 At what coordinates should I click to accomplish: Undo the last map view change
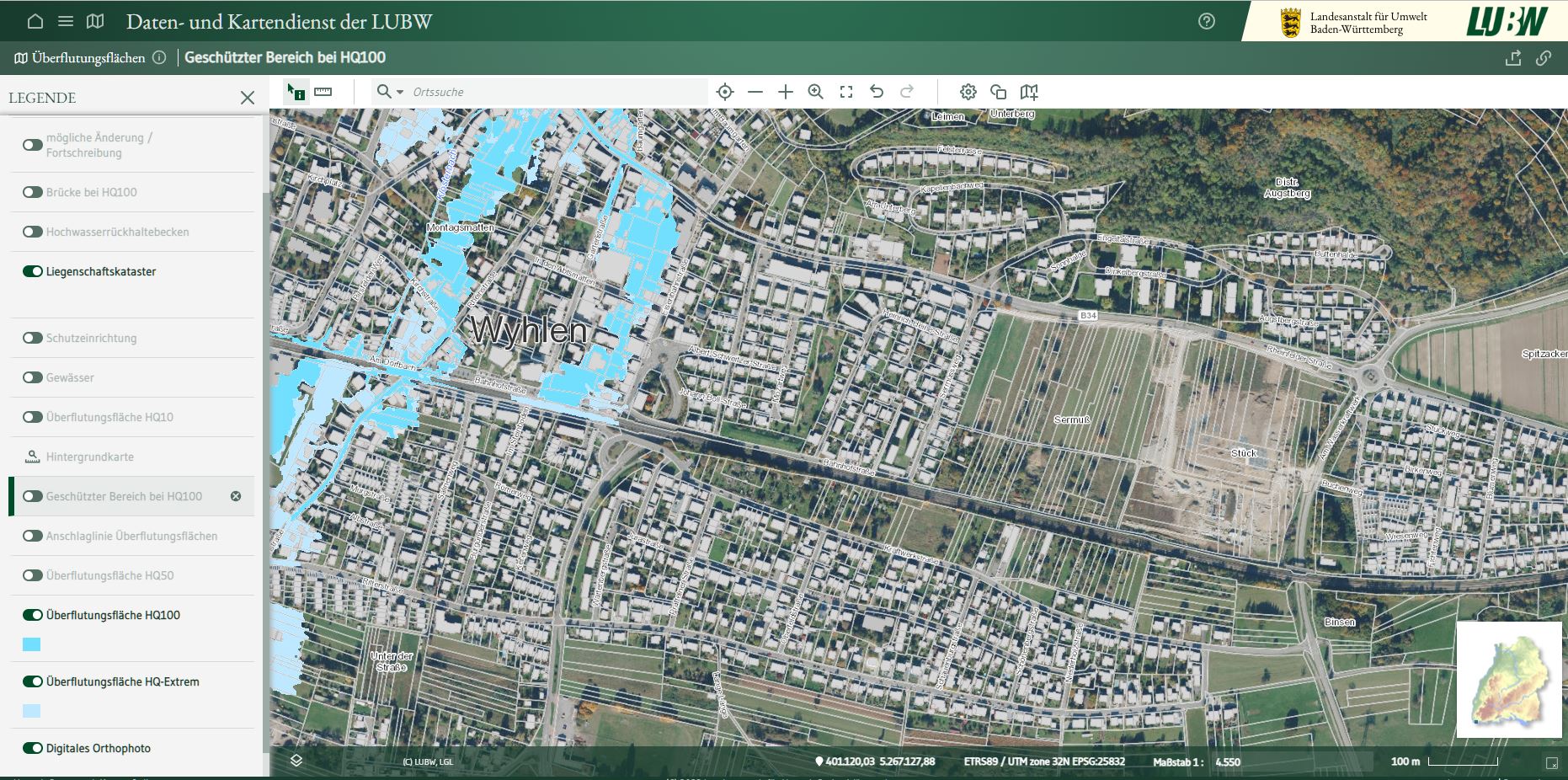[x=877, y=92]
